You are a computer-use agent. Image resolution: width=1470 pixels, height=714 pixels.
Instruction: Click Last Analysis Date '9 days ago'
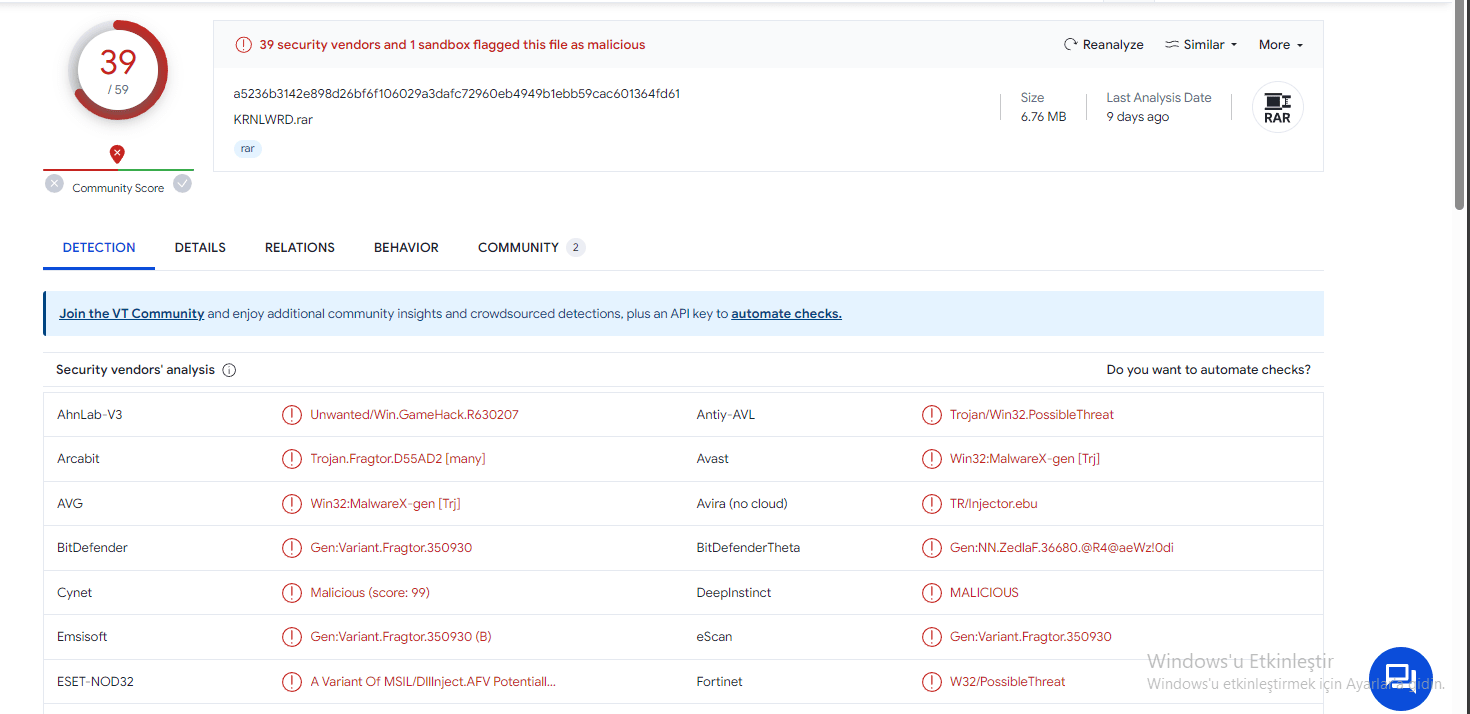(1138, 117)
